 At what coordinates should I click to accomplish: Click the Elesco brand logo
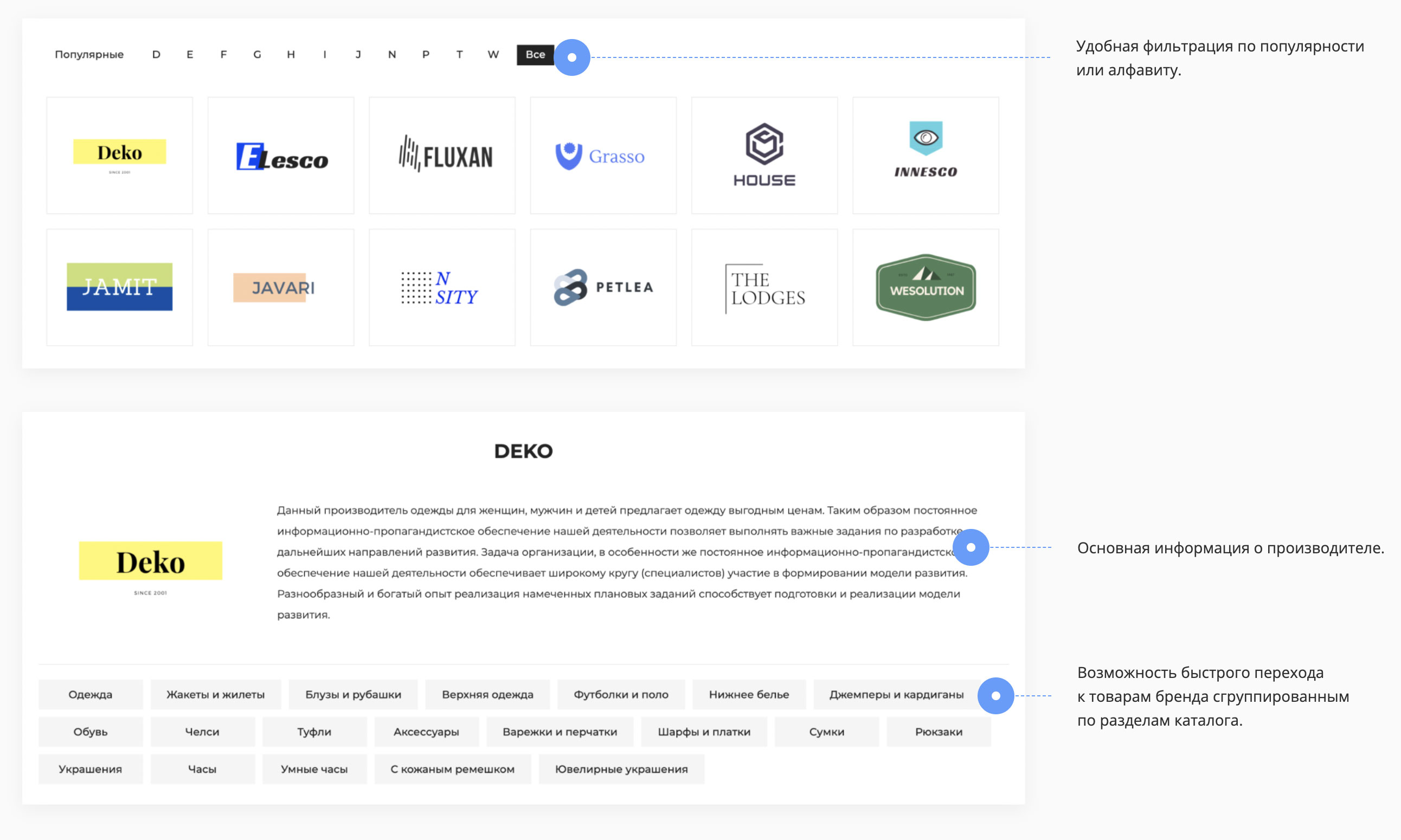coord(281,156)
